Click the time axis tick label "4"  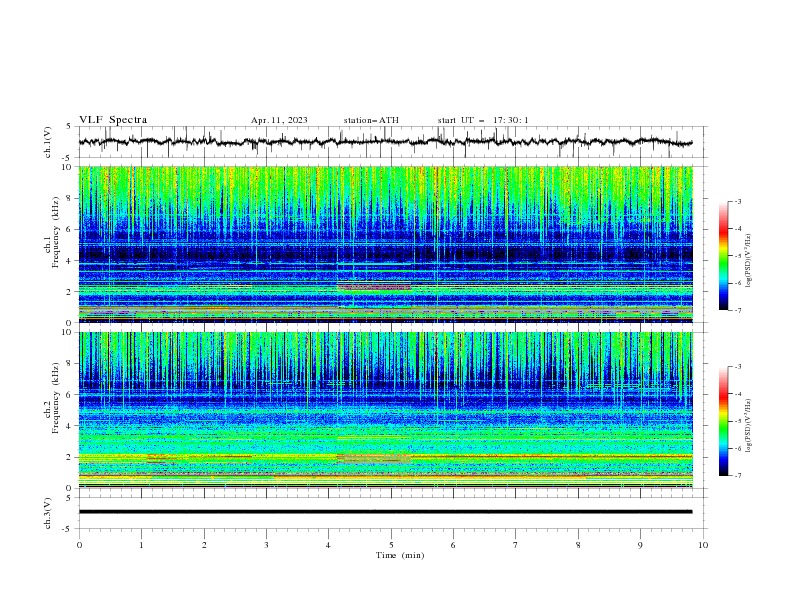[x=329, y=545]
